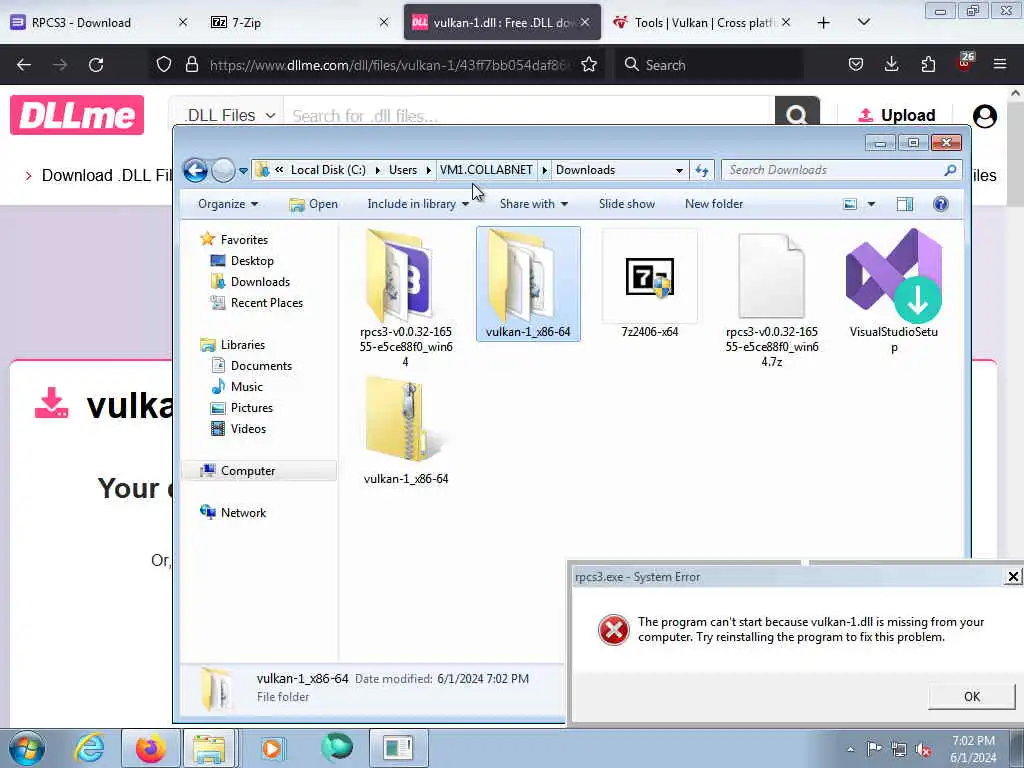
Task: Select the rpcs3 extracted folder icon
Action: click(406, 298)
